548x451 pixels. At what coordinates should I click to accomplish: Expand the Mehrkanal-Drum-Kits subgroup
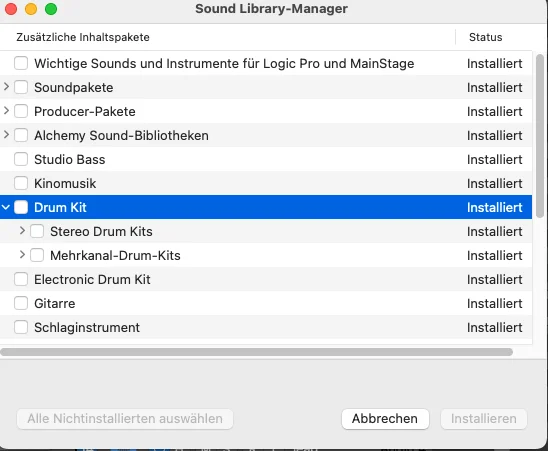click(x=22, y=255)
